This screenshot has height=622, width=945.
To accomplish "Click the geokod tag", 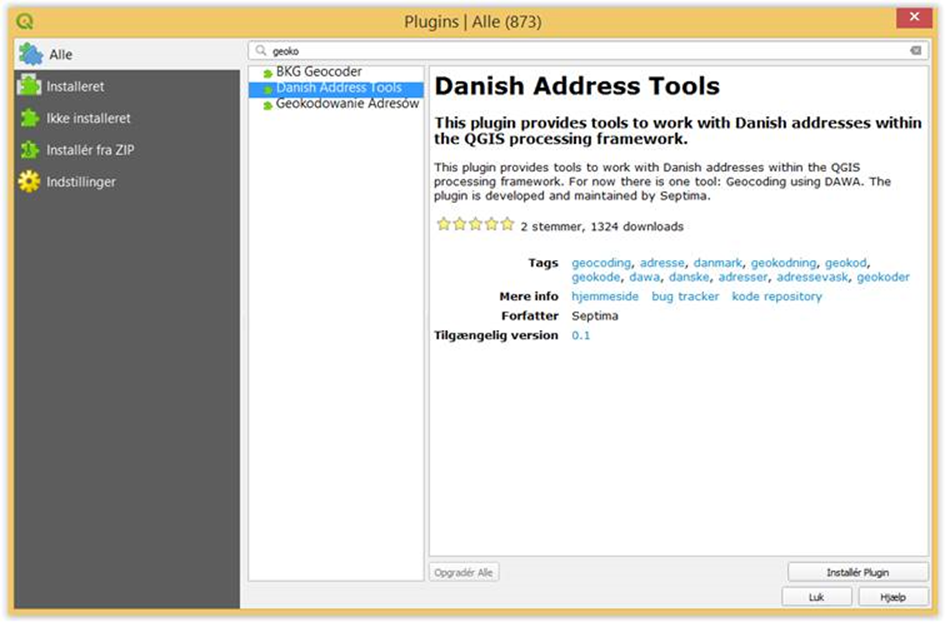I will 846,263.
